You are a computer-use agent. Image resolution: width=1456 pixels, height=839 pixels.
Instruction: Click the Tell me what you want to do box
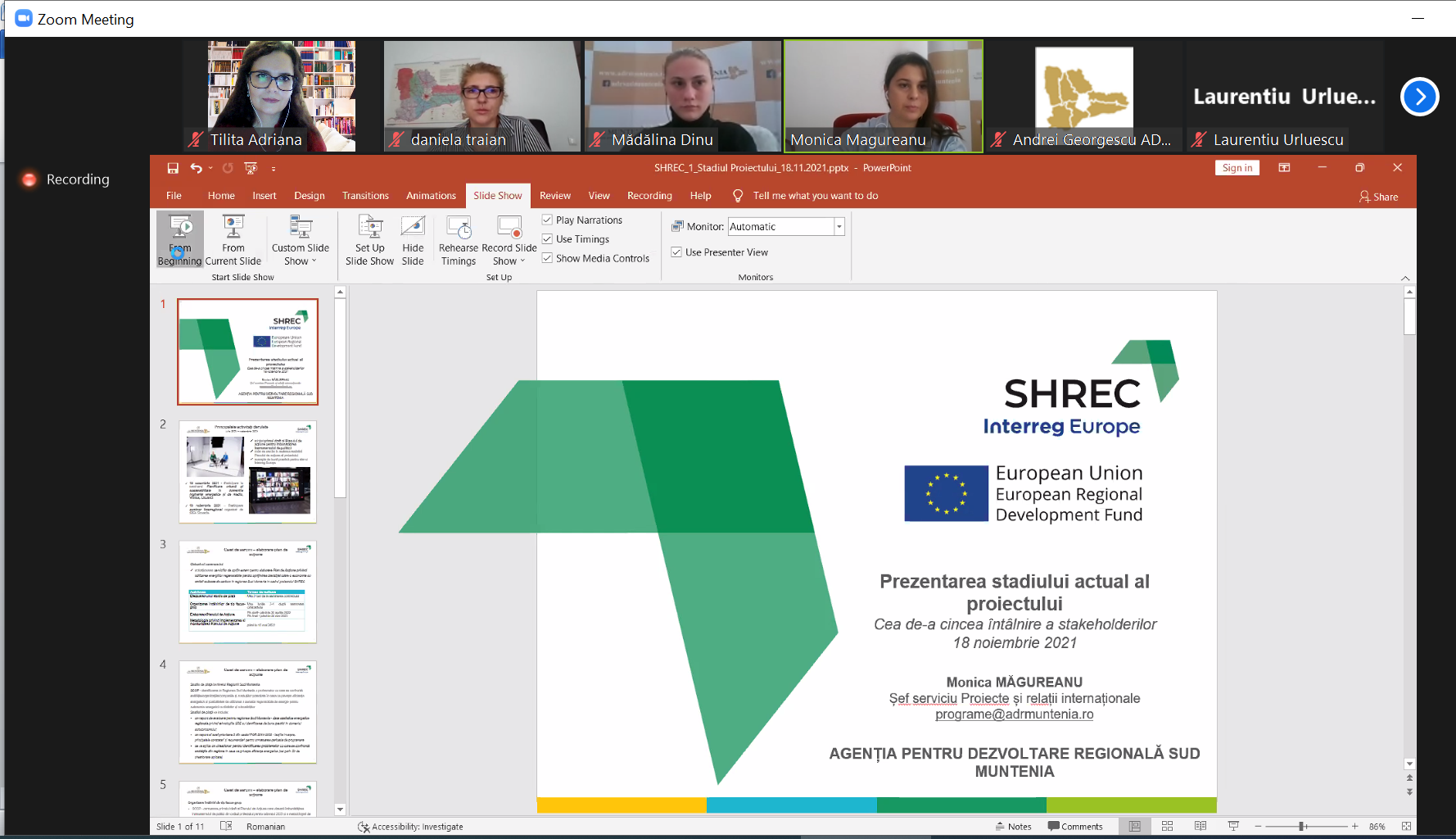pos(806,196)
